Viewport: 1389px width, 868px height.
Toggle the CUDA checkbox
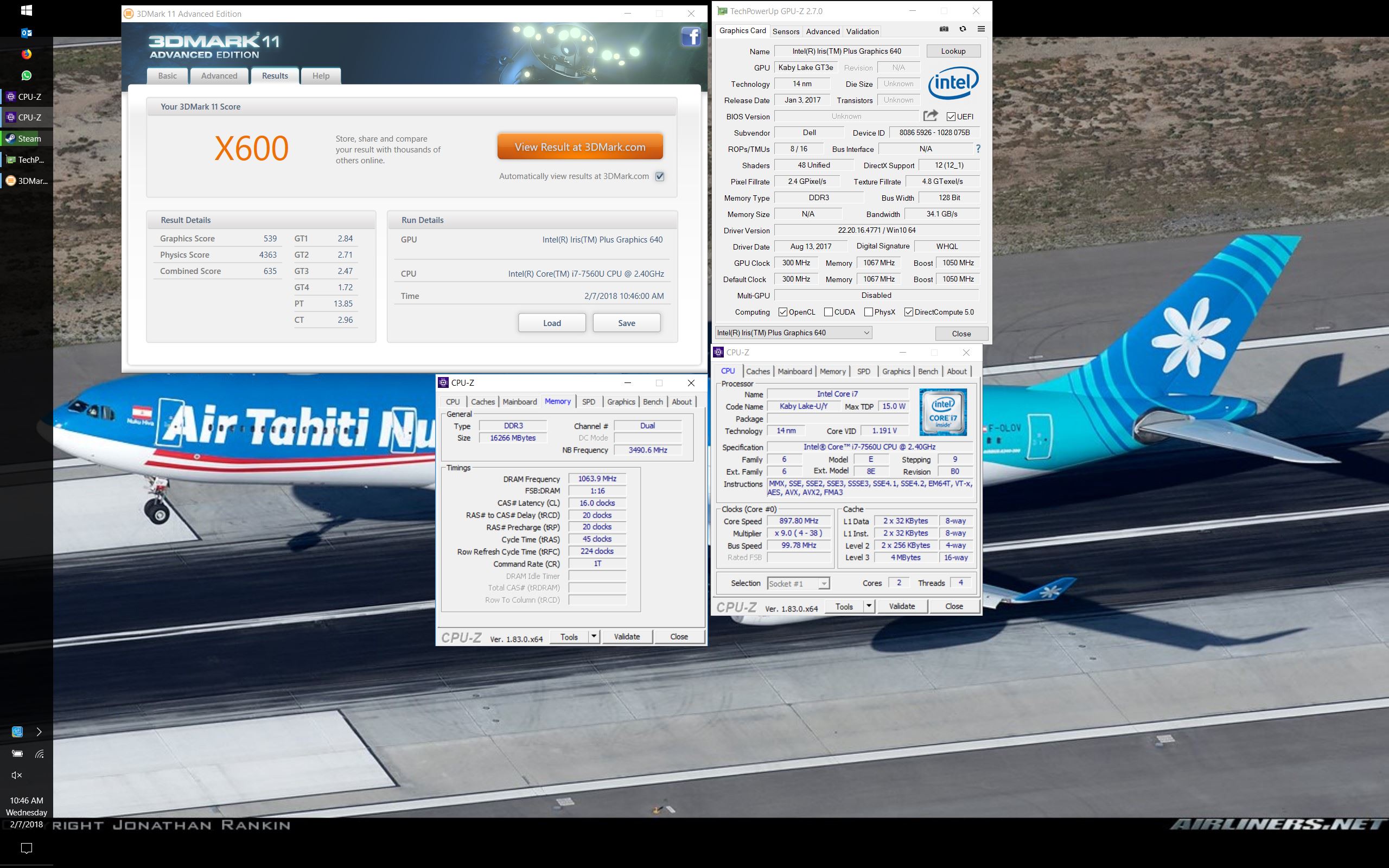[x=828, y=312]
